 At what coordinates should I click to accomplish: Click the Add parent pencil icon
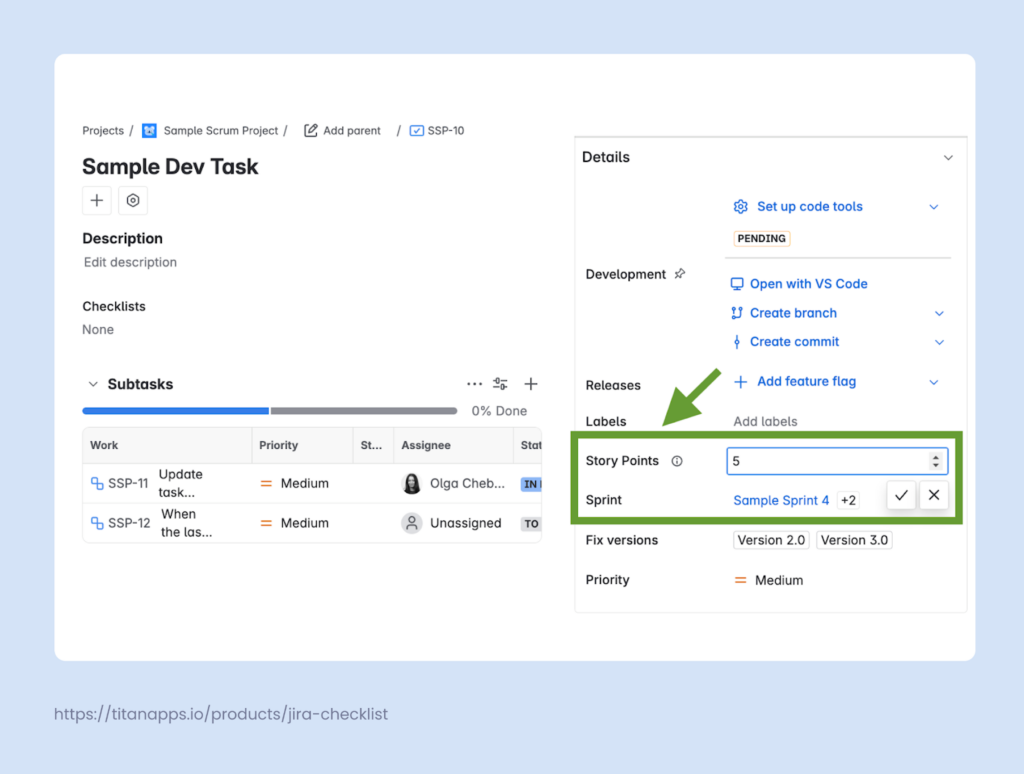point(311,131)
